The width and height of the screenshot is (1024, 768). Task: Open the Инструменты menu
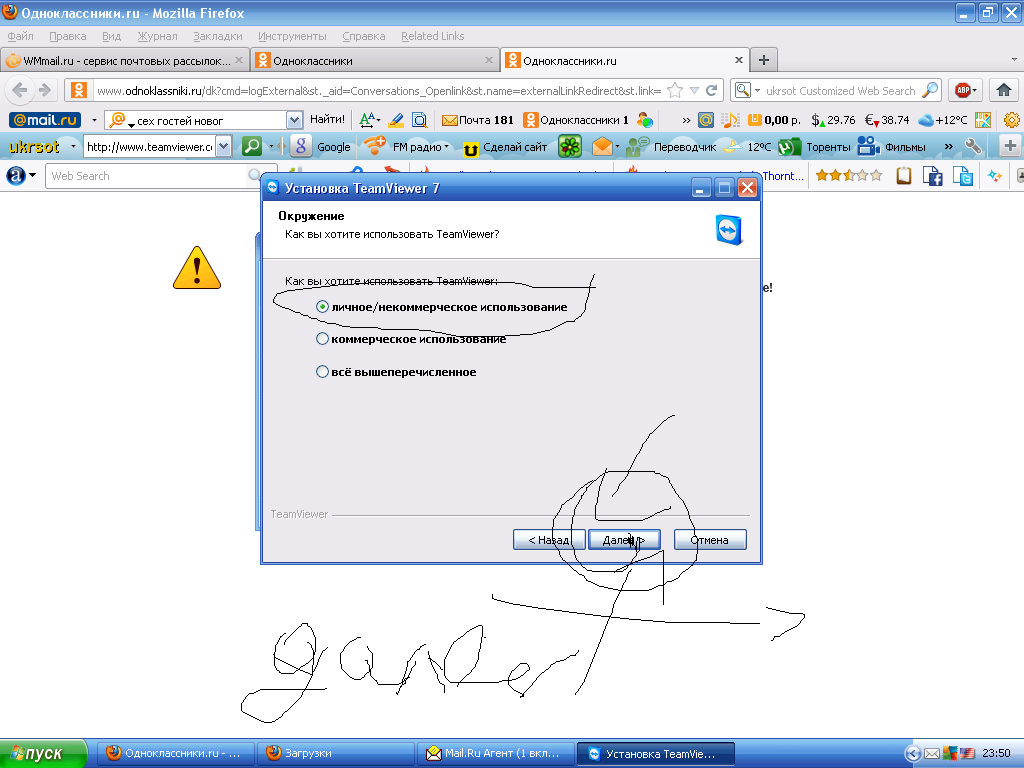click(x=292, y=36)
